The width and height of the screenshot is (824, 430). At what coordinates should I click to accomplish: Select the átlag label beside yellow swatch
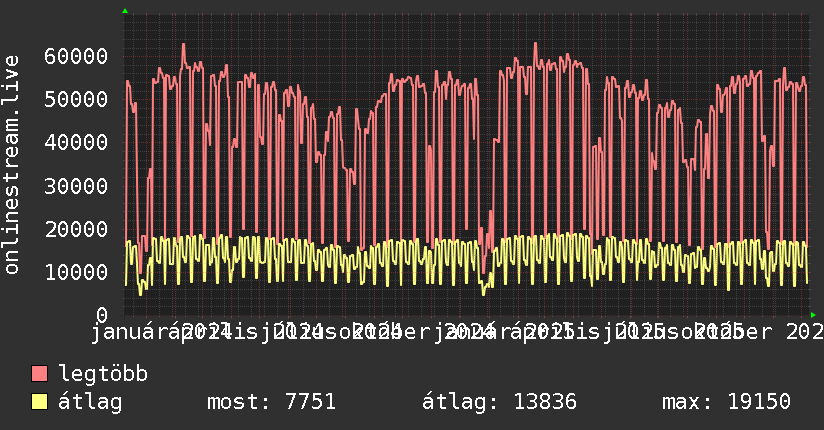[90, 403]
